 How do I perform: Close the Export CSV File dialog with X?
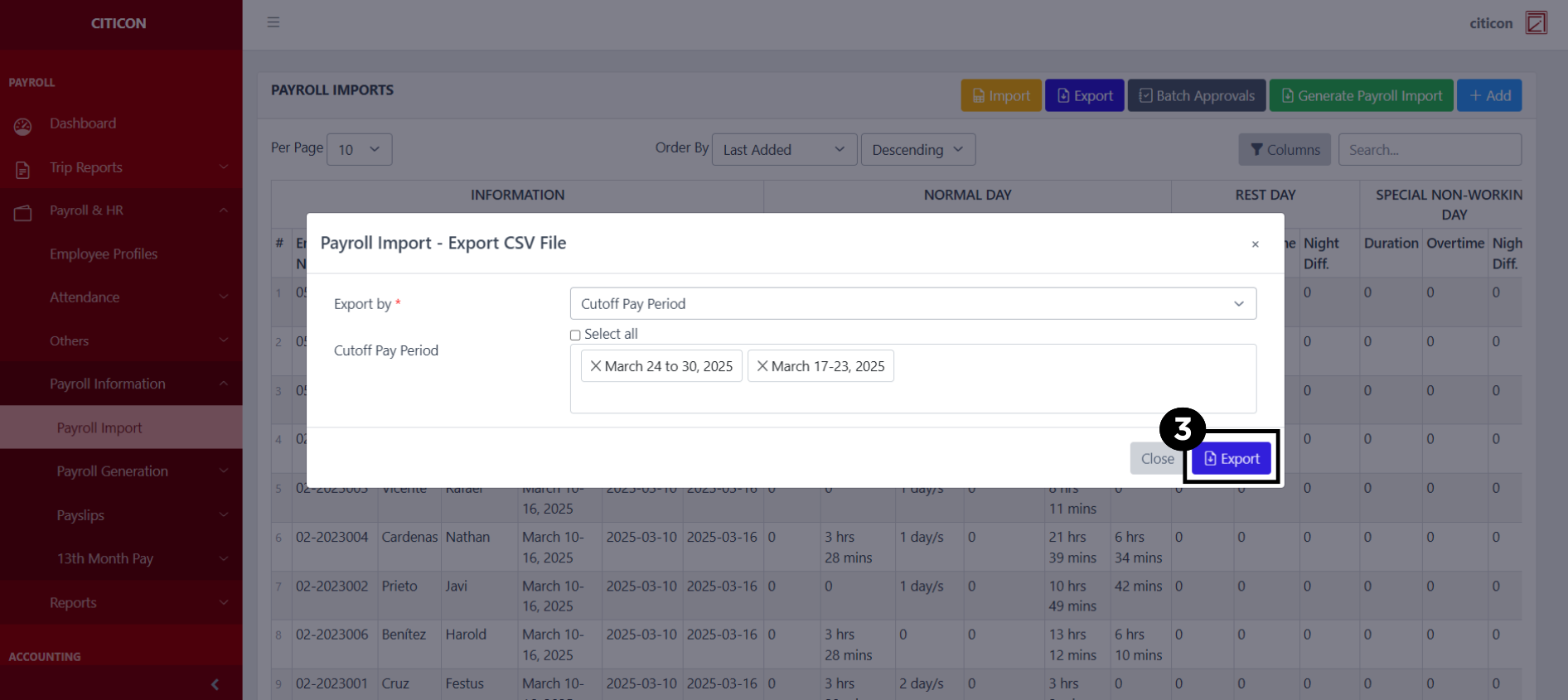(x=1255, y=244)
